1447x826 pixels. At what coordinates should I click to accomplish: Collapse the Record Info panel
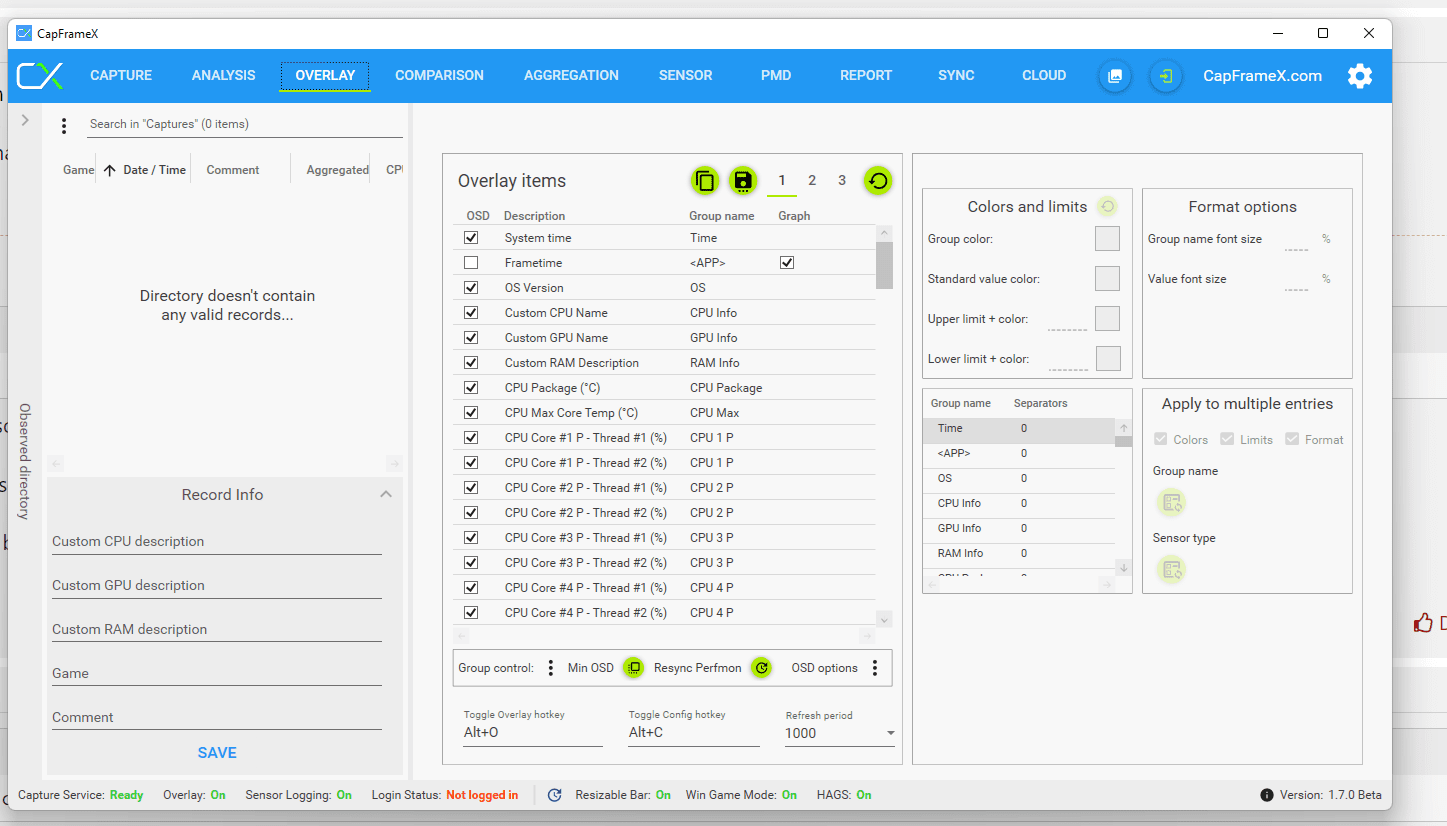click(x=386, y=495)
